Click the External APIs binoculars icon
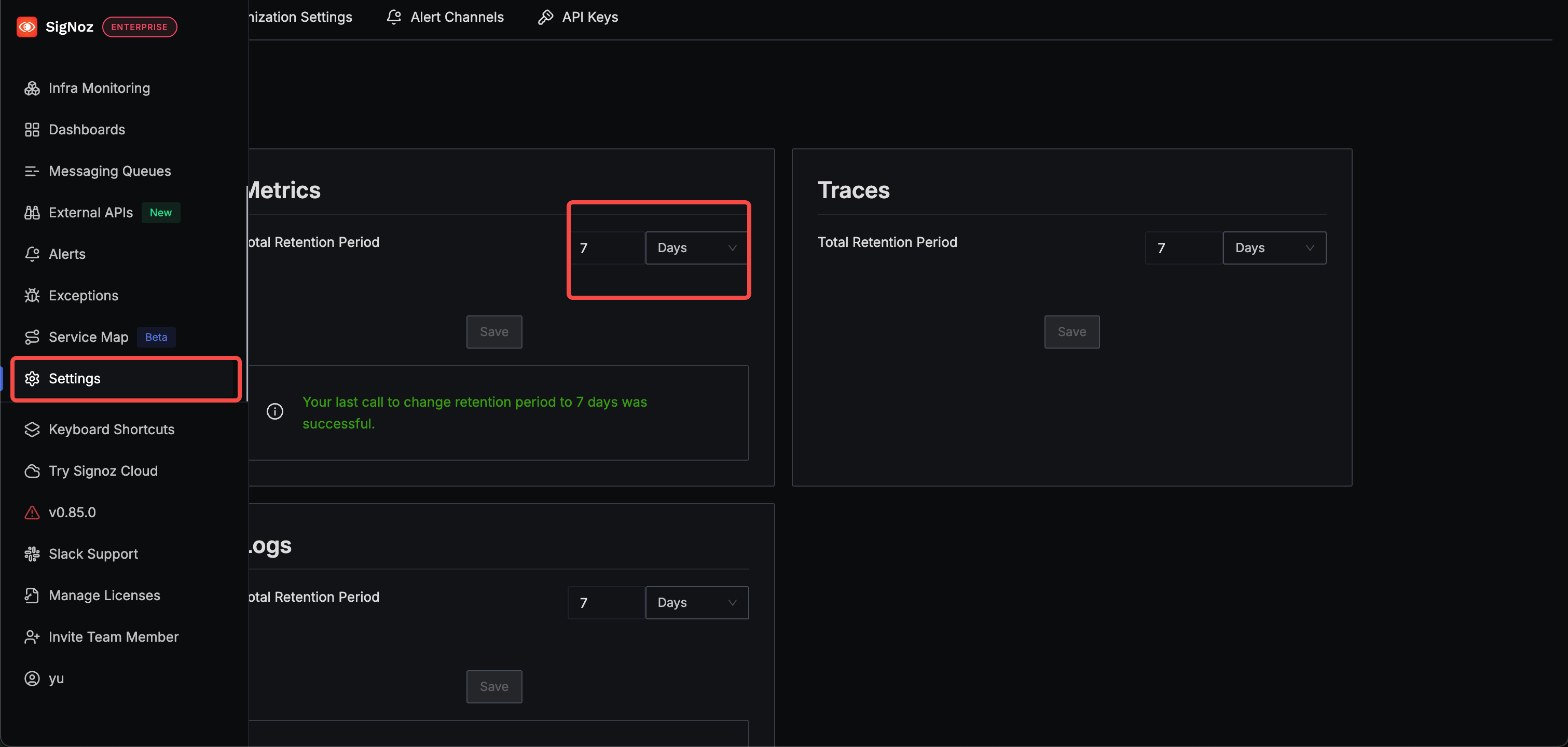Viewport: 1568px width, 747px height. pos(32,213)
